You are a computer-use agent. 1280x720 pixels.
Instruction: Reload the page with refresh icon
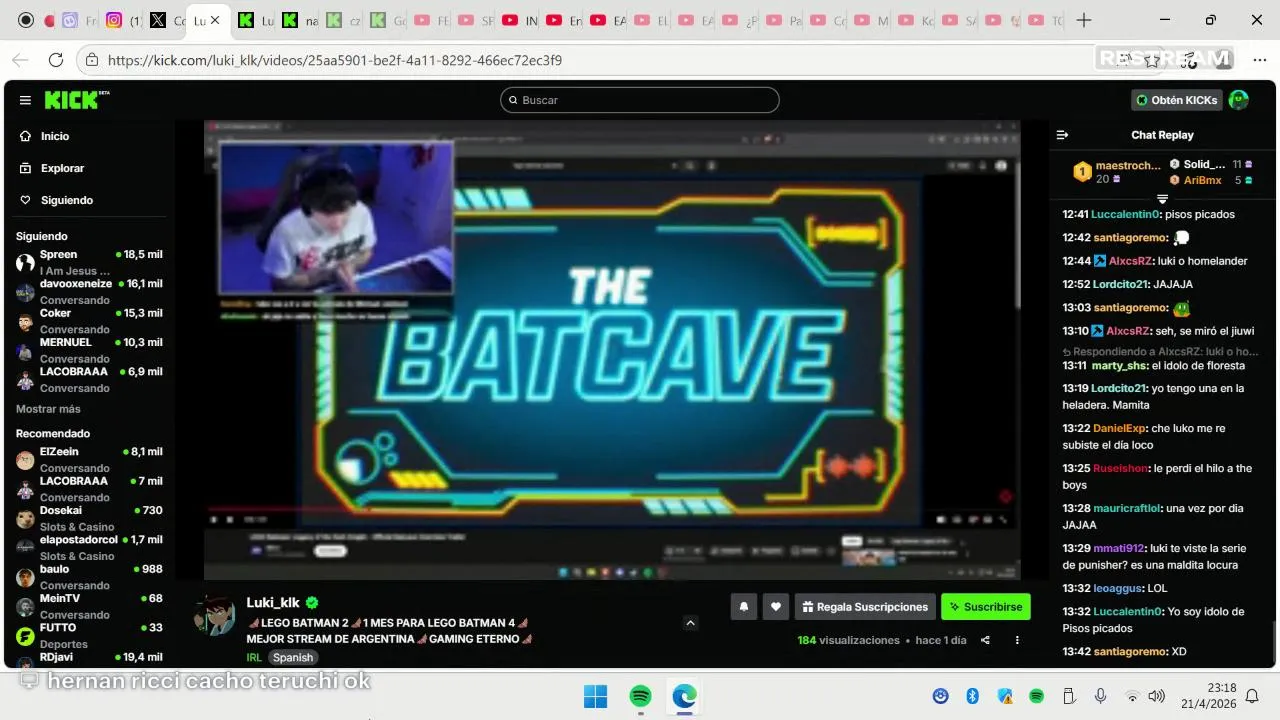[x=56, y=60]
